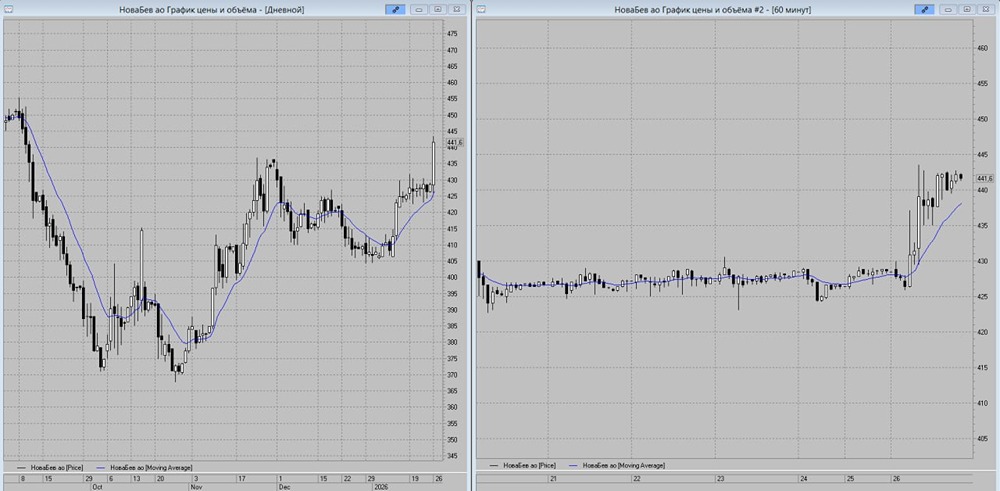1000x491 pixels.
Task: Click the 400 price level in daily chart
Action: pos(452,277)
